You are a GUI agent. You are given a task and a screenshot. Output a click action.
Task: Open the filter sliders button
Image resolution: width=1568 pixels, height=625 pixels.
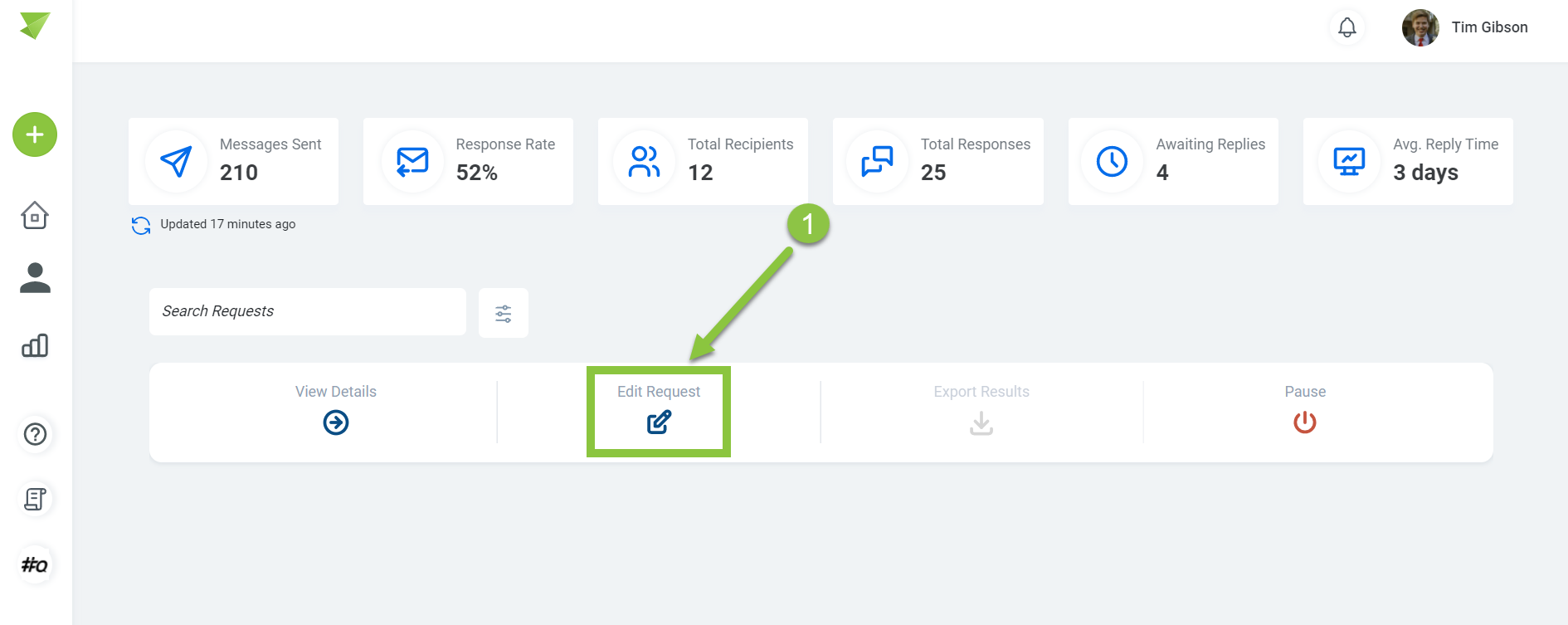click(503, 313)
